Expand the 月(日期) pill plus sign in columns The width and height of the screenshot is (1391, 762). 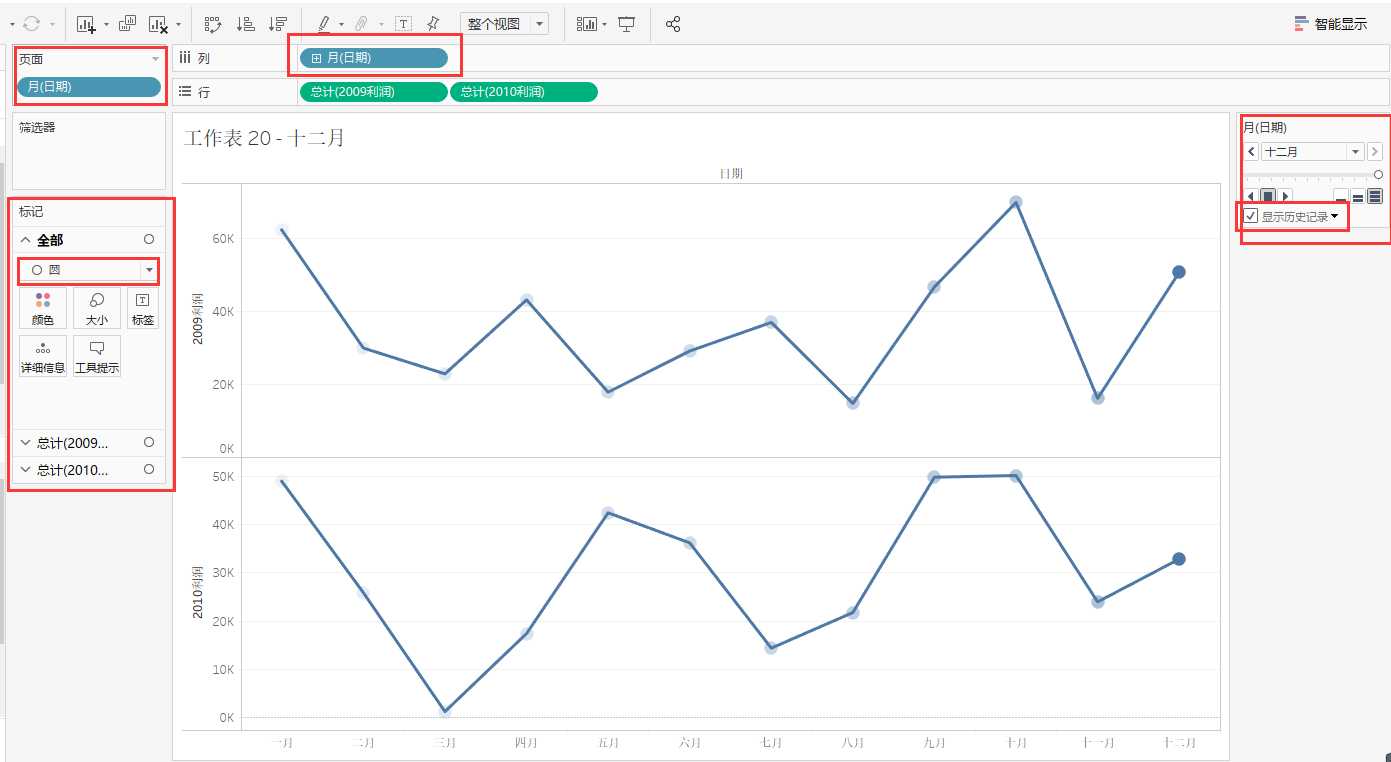tap(316, 58)
